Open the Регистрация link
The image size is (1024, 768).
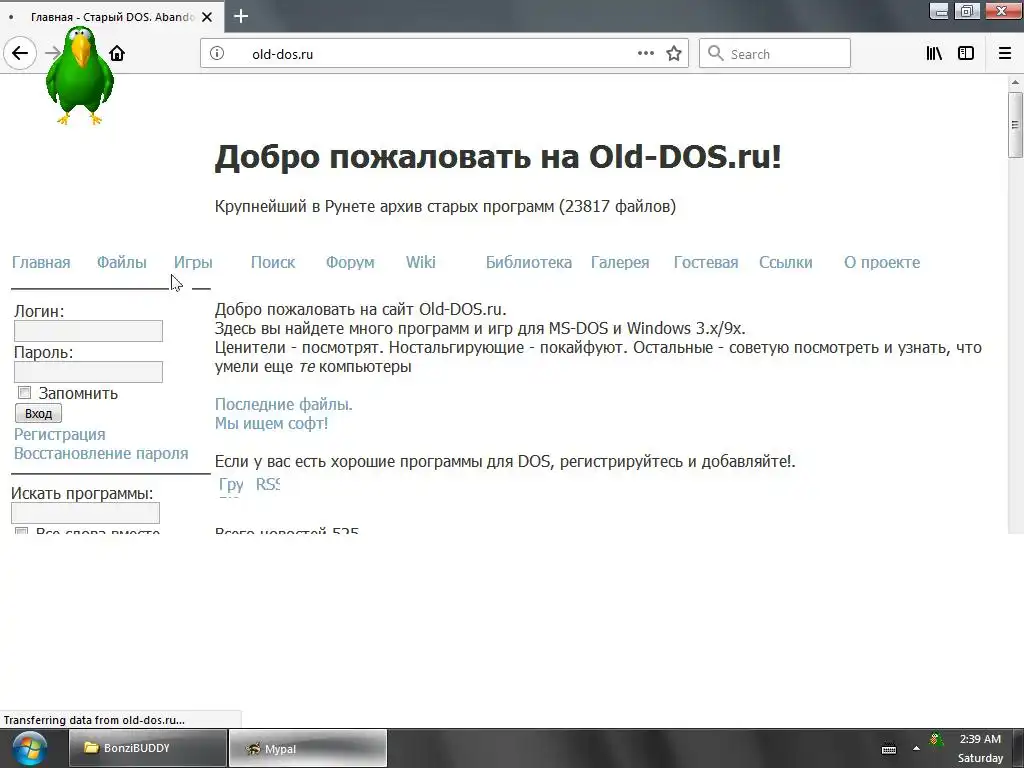click(59, 434)
